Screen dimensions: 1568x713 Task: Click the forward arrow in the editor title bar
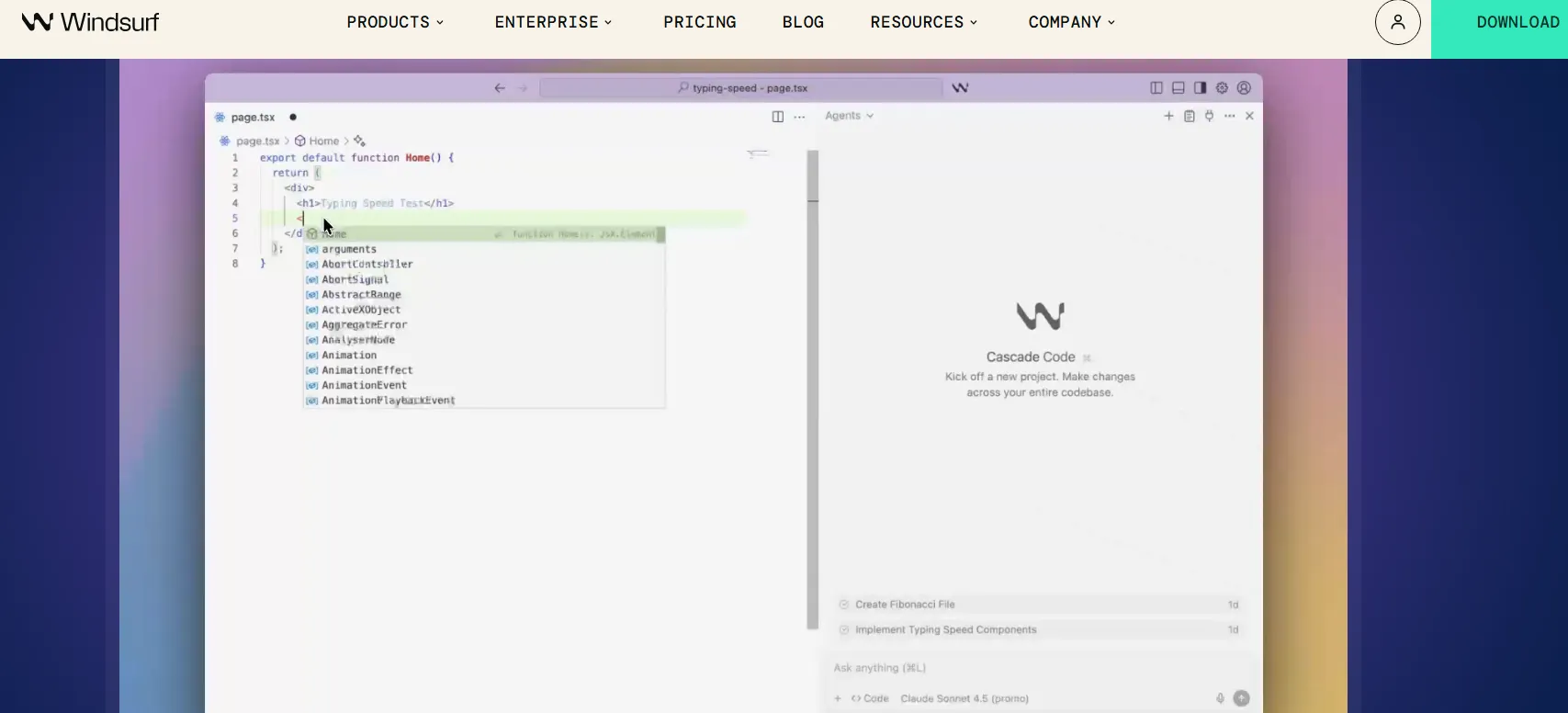[523, 88]
